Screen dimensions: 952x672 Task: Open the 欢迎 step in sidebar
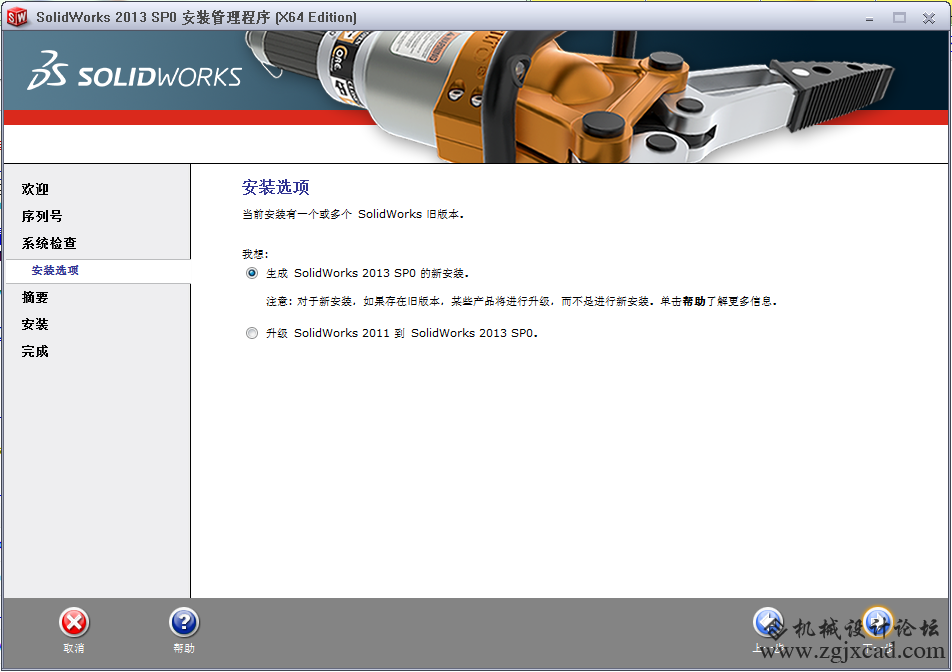pyautogui.click(x=35, y=189)
